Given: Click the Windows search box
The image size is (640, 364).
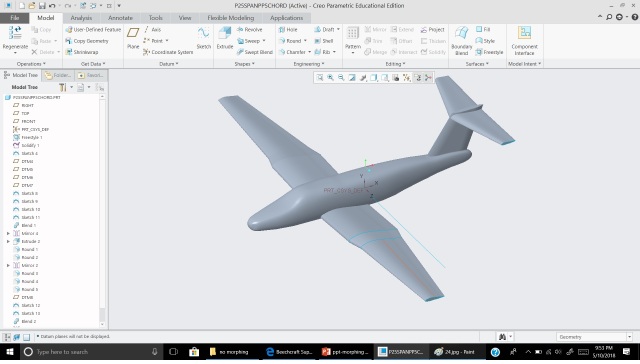Looking at the screenshot, I should coord(92,352).
